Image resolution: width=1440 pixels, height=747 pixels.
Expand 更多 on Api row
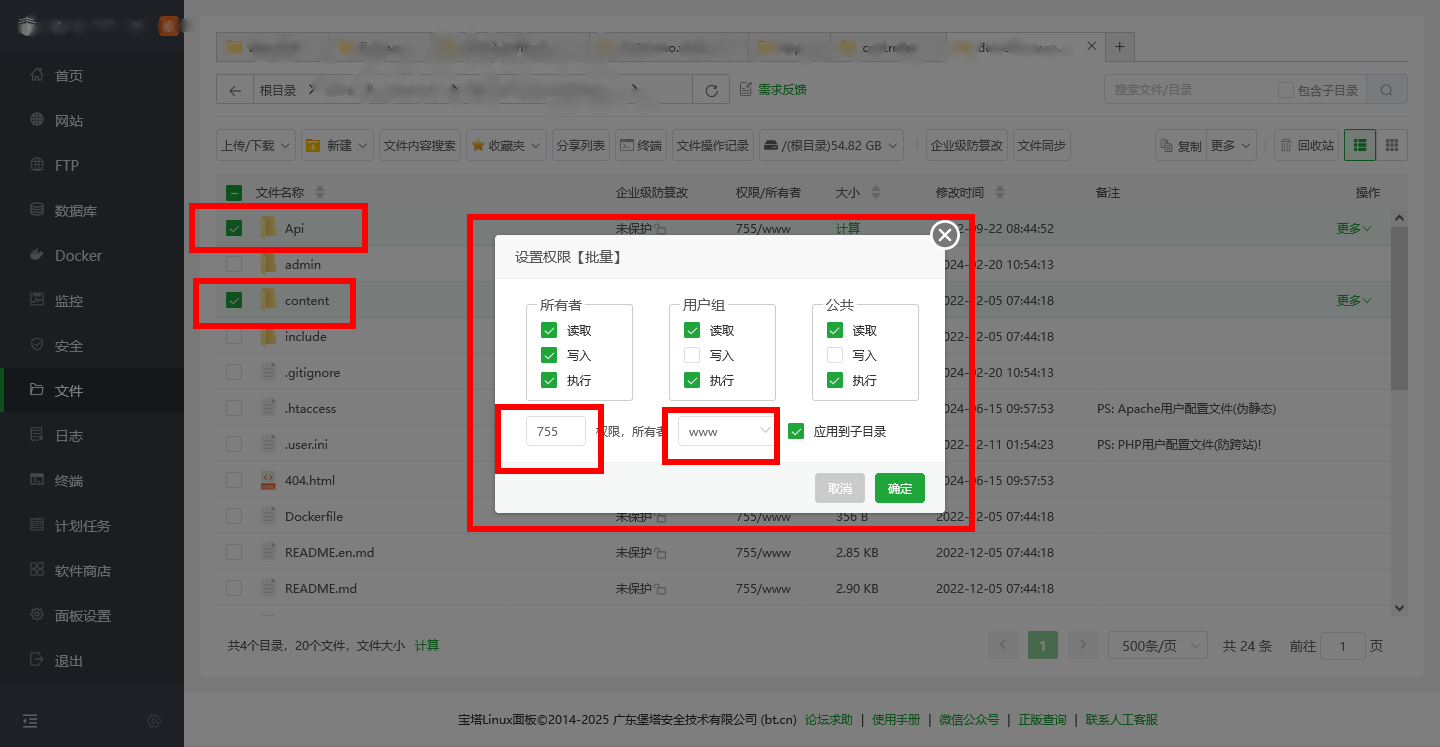(1354, 228)
